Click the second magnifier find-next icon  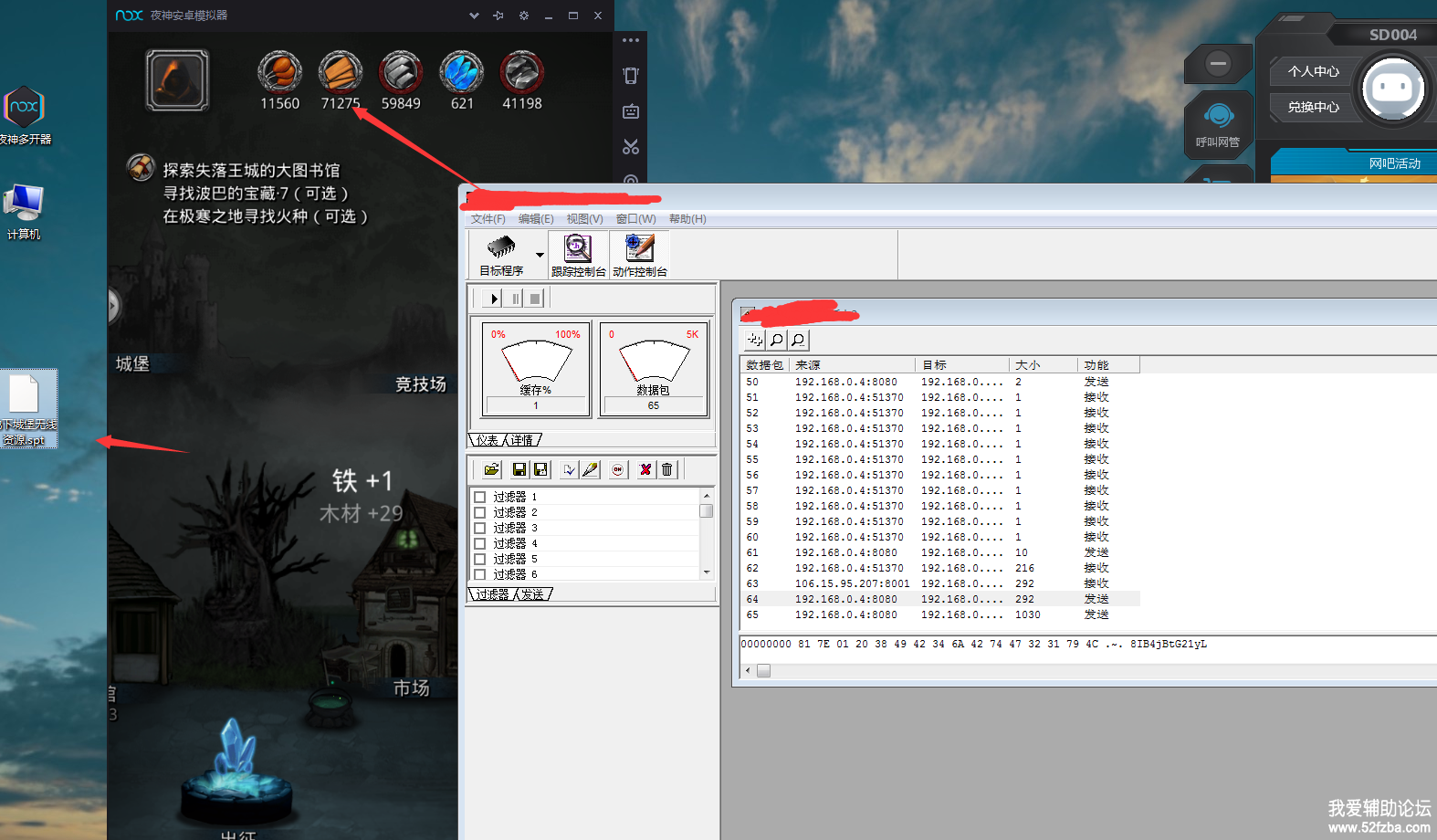point(798,340)
